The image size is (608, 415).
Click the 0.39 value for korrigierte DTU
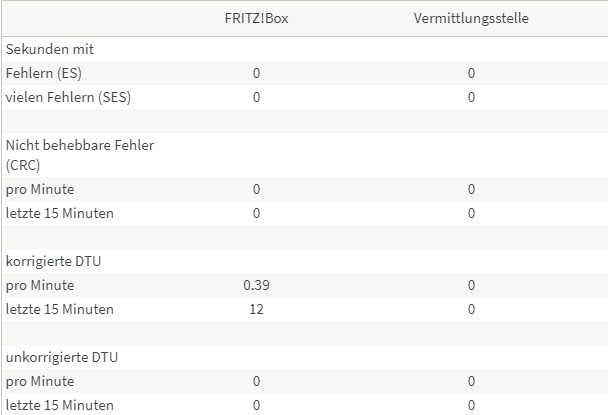[x=256, y=285]
